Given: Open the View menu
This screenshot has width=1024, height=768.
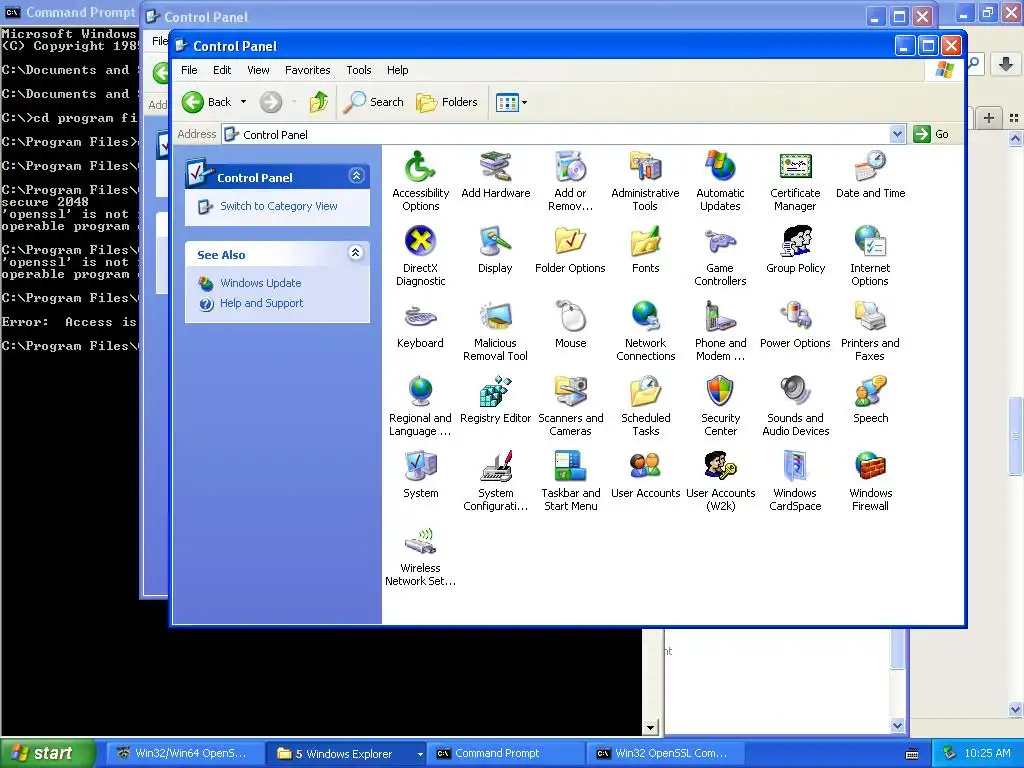Looking at the screenshot, I should tap(258, 70).
